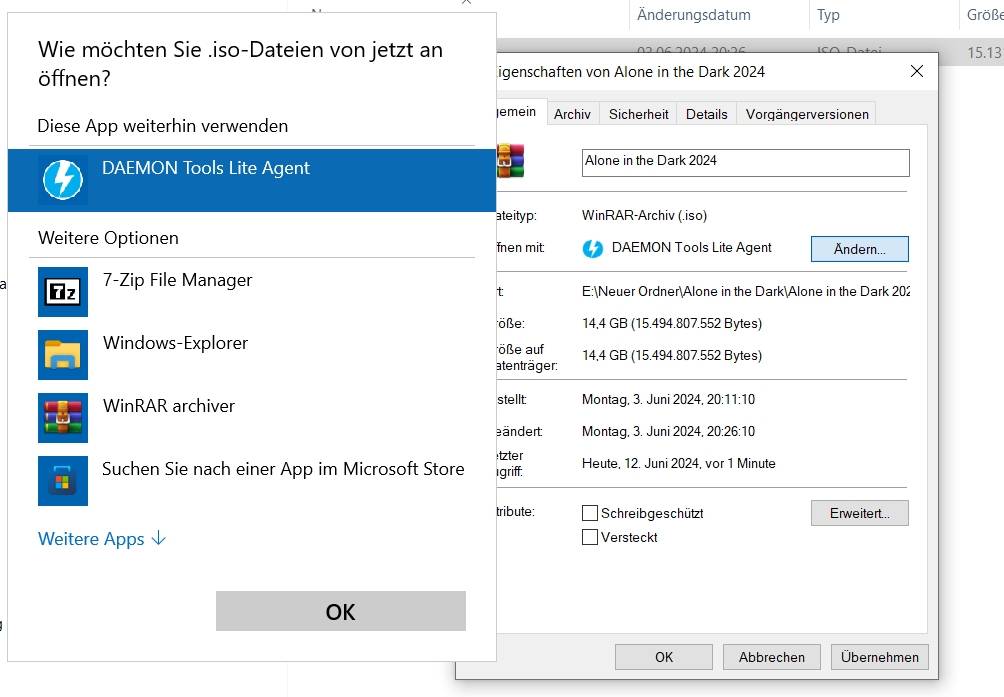Screen dimensions: 1004x697
Task: Click the 'WinRAR-Archiv (.iso)' file type text
Action: (x=644, y=215)
